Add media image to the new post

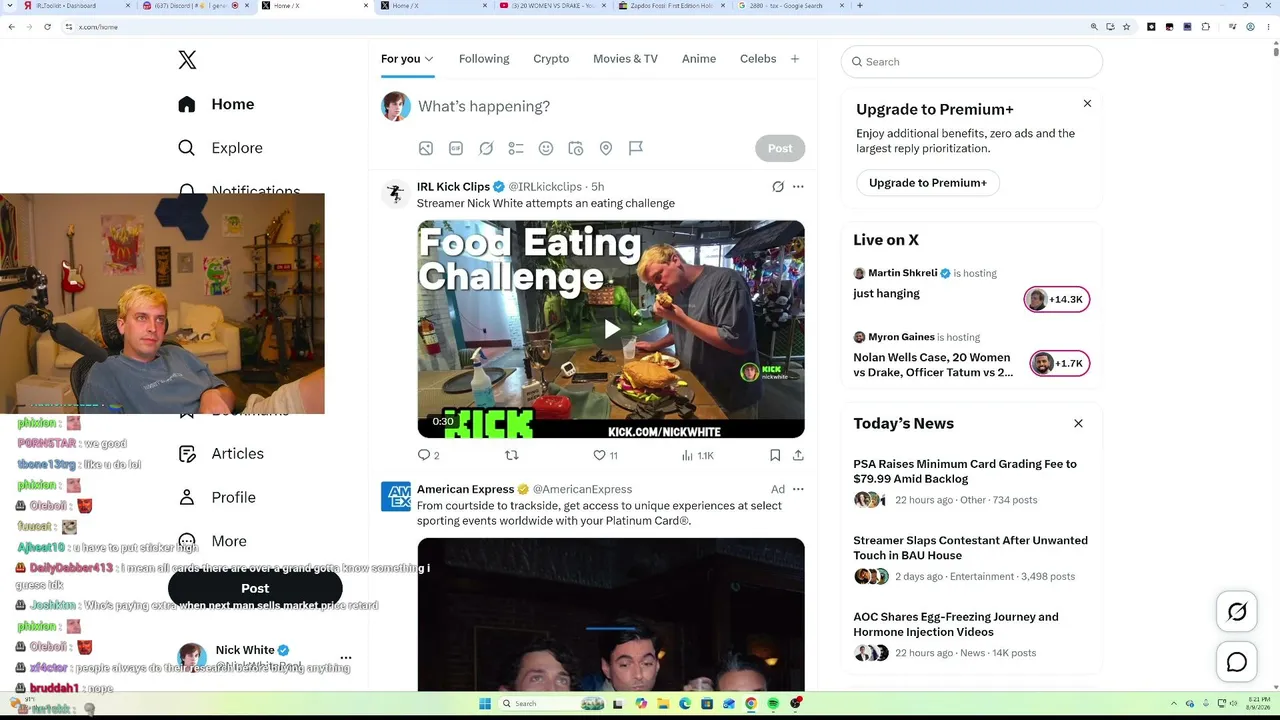point(426,148)
